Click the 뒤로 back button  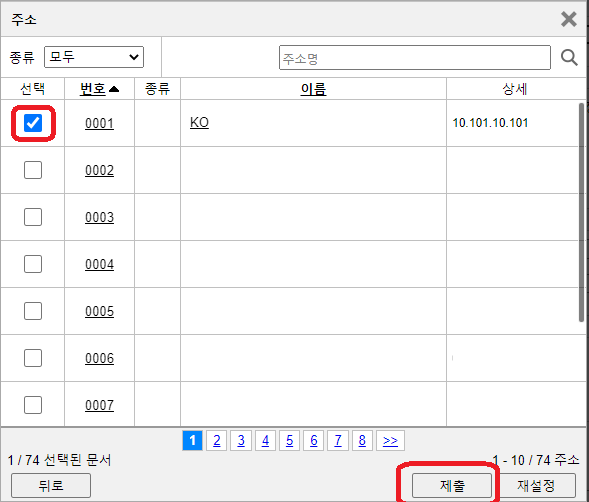pyautogui.click(x=51, y=485)
